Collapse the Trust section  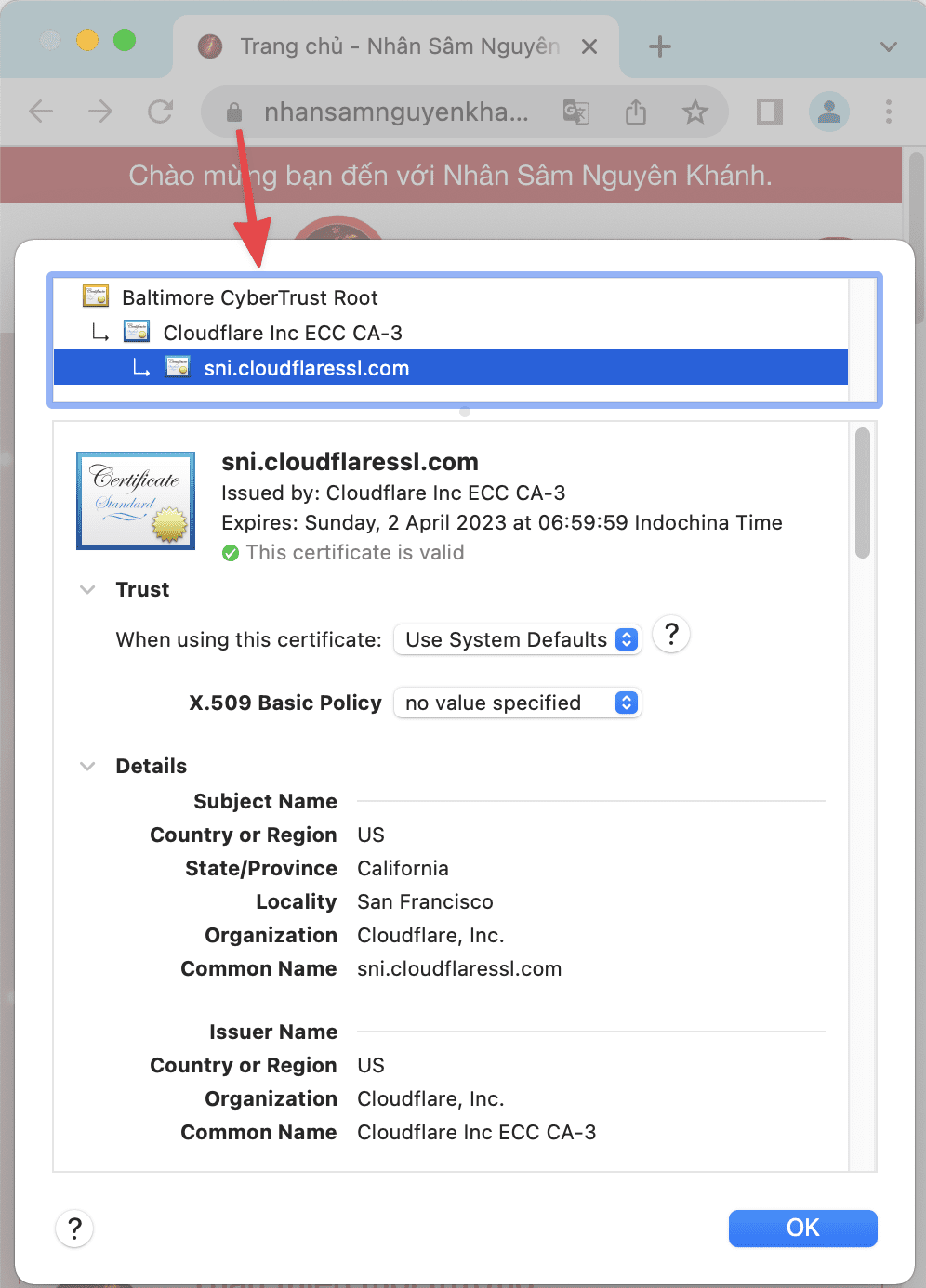[x=86, y=588]
